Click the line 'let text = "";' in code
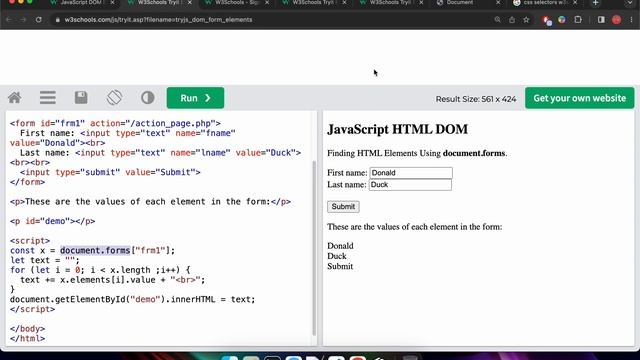The height and width of the screenshot is (360, 640). tap(45, 260)
